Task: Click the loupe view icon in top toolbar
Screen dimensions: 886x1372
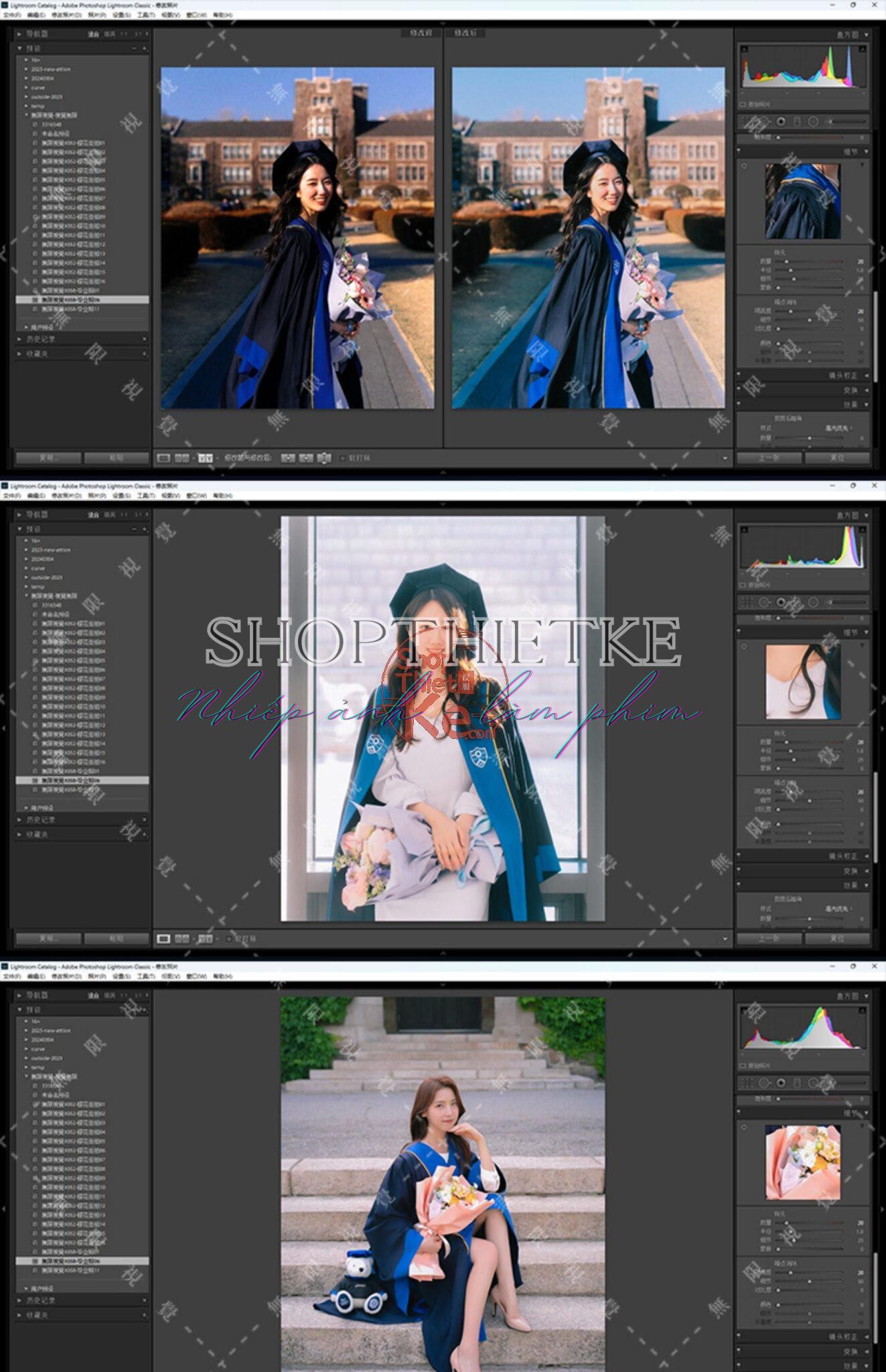Action: [x=163, y=458]
